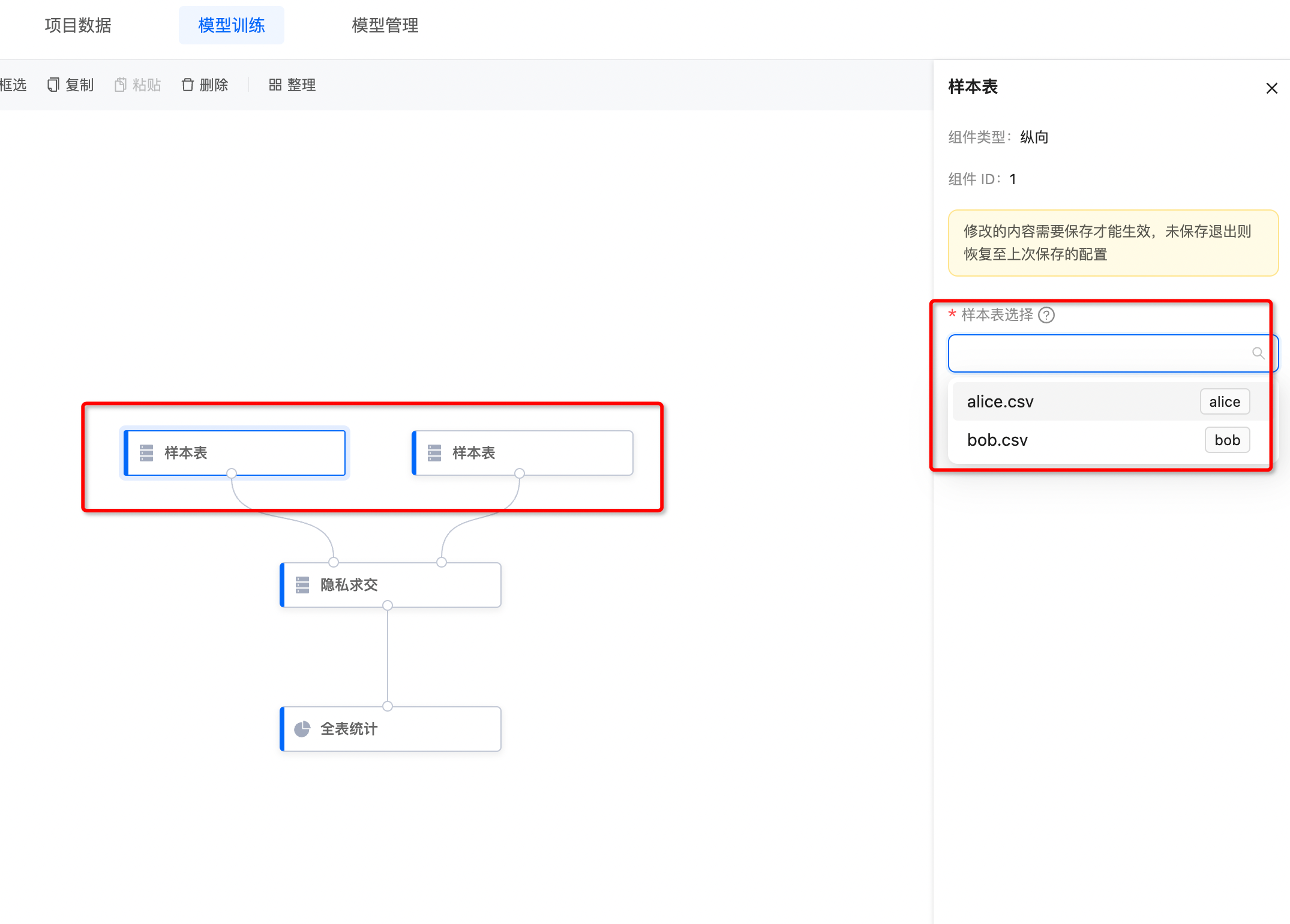Select the right 样本表 node on the canvas
1290x924 pixels.
tap(523, 453)
